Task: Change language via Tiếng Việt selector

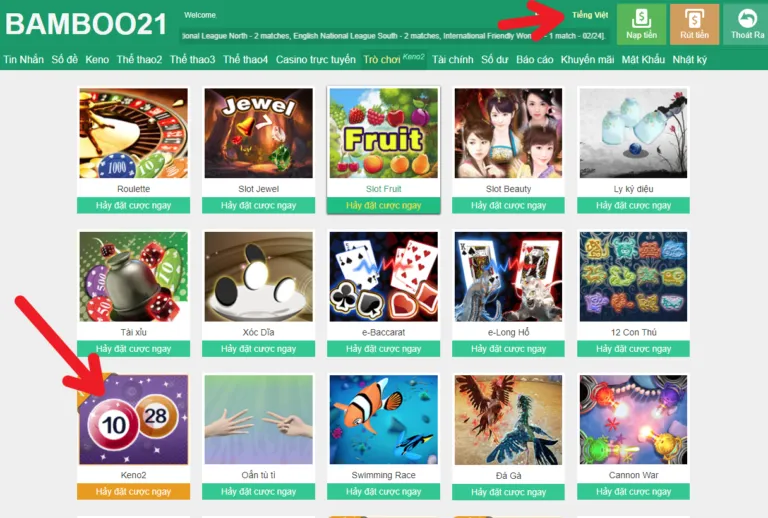Action: (590, 15)
